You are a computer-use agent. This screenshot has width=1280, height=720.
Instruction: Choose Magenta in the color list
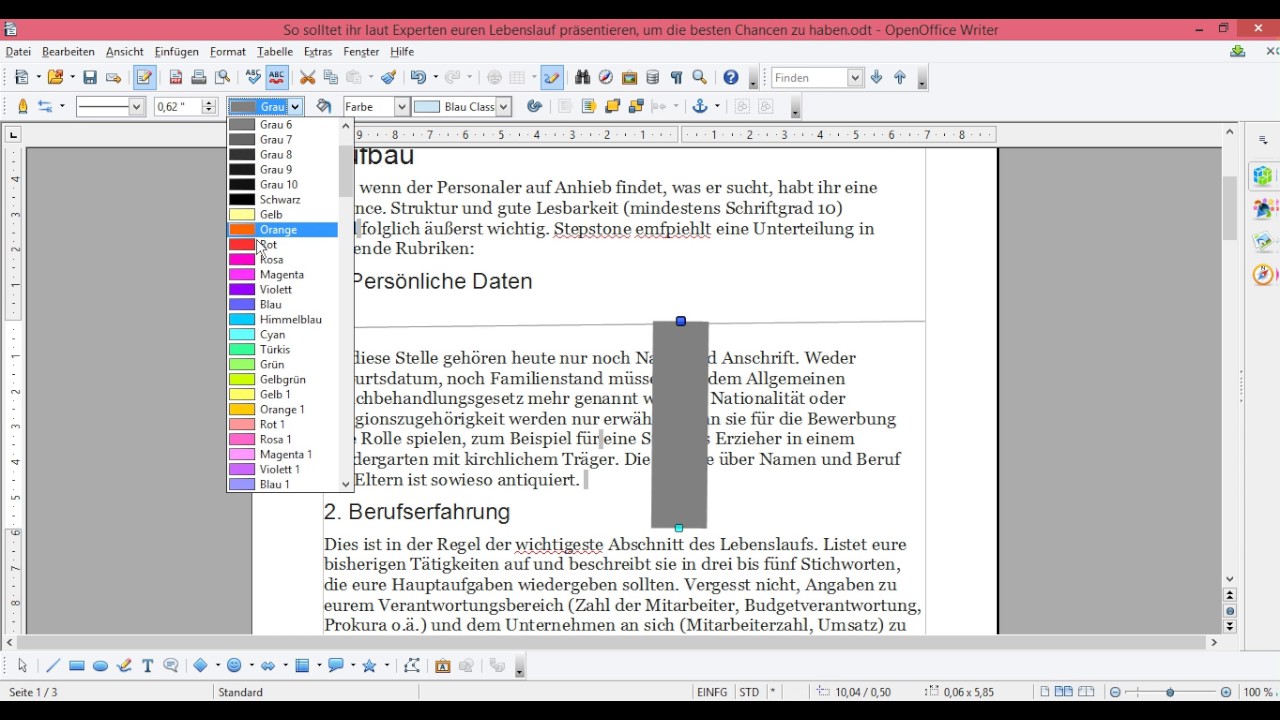click(x=283, y=274)
